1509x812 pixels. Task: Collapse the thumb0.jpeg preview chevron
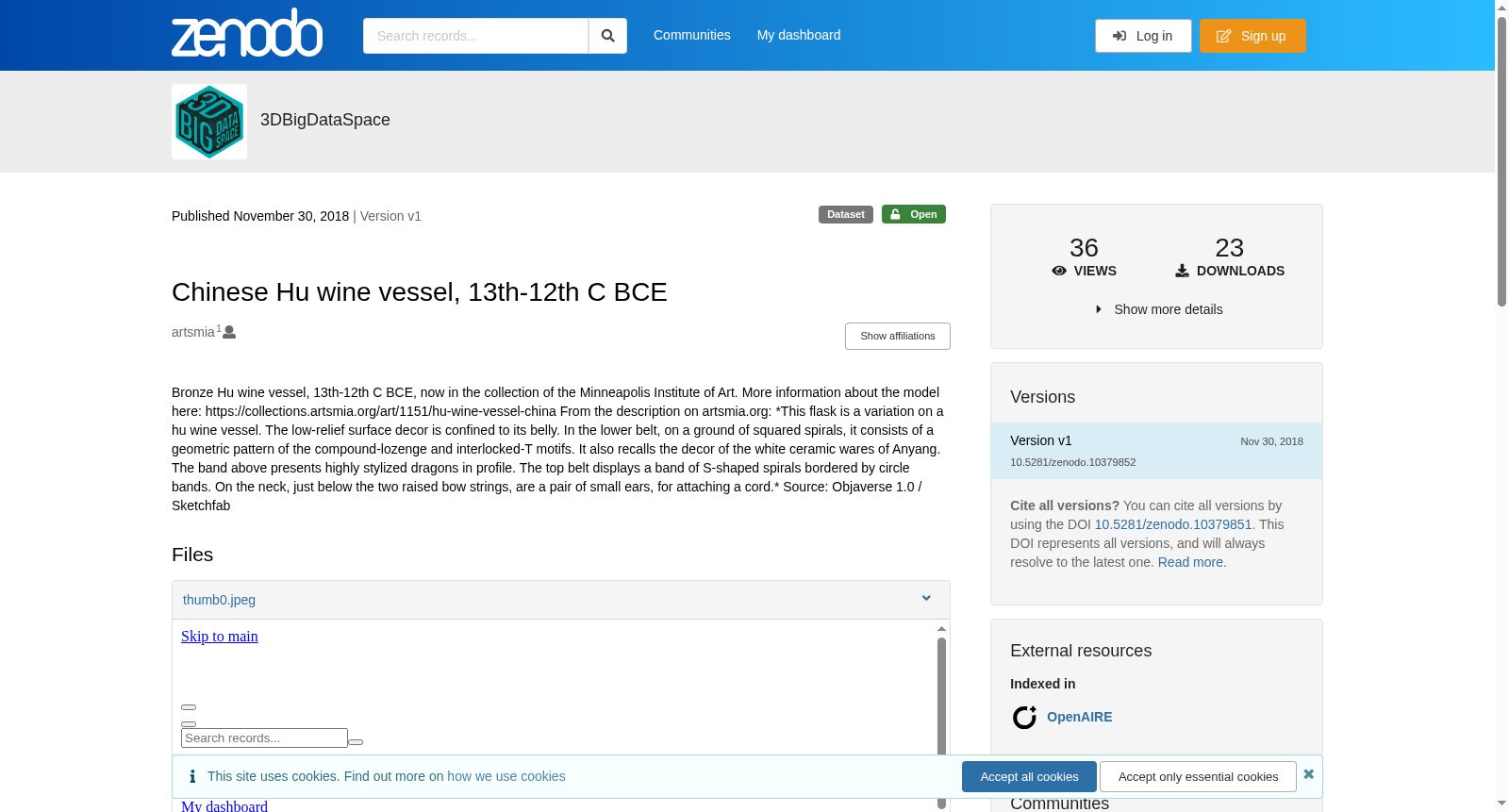tap(926, 599)
